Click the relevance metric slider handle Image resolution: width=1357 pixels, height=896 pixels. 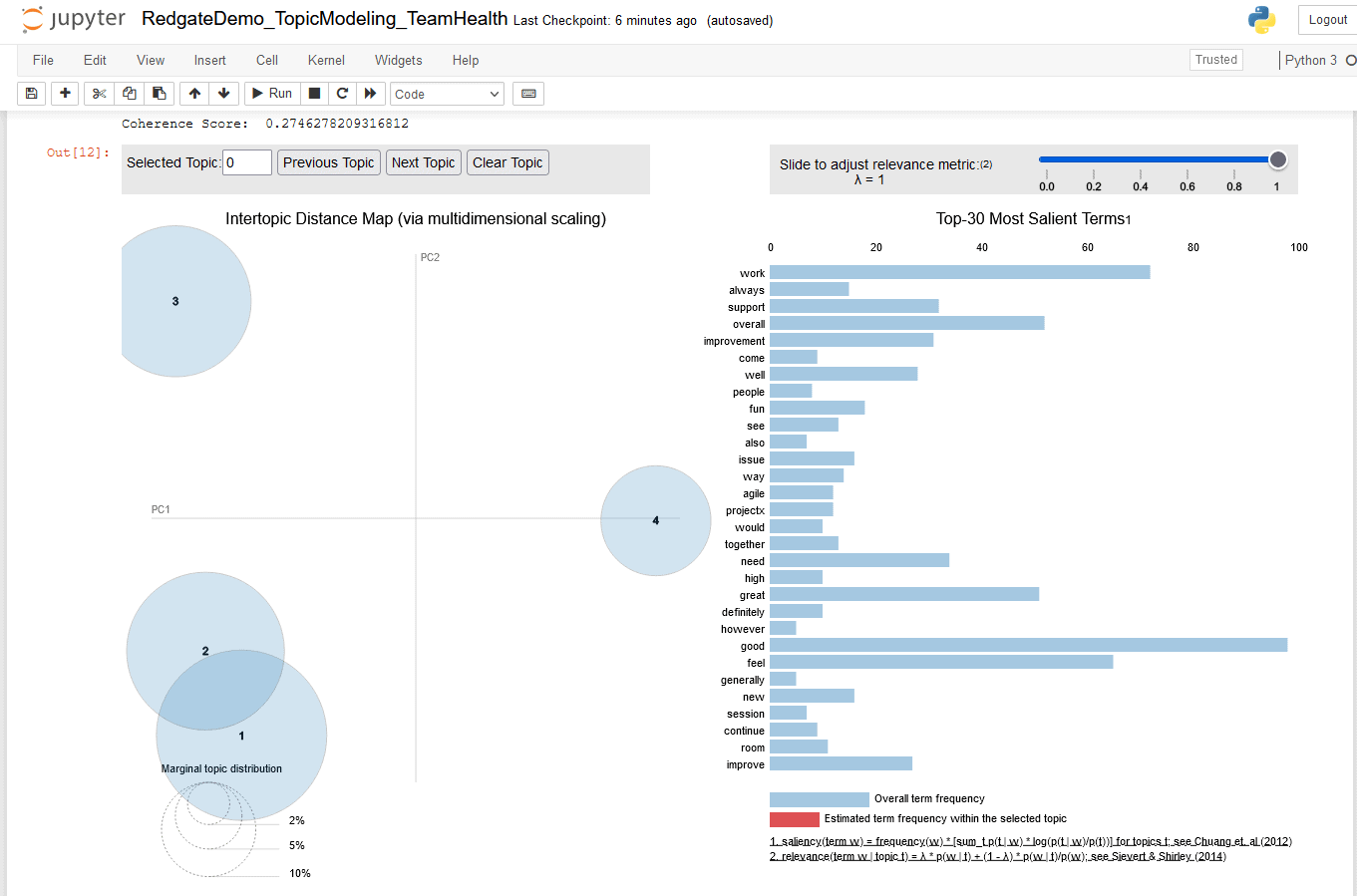(1277, 159)
